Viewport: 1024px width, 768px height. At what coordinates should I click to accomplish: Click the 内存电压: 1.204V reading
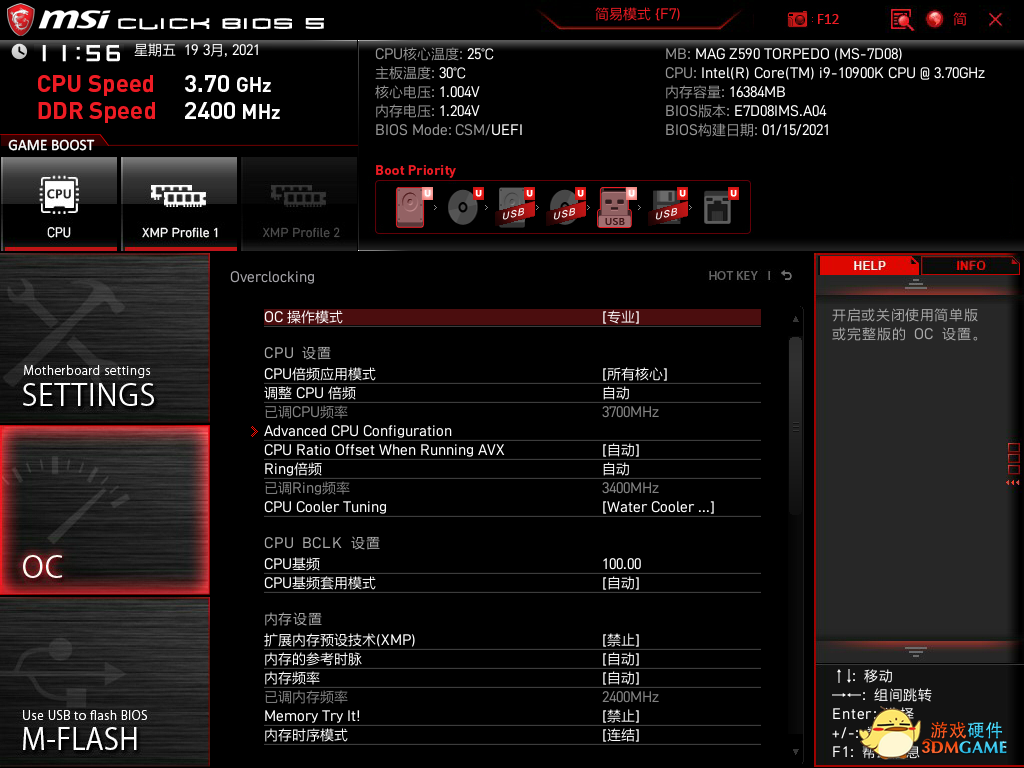(x=427, y=111)
